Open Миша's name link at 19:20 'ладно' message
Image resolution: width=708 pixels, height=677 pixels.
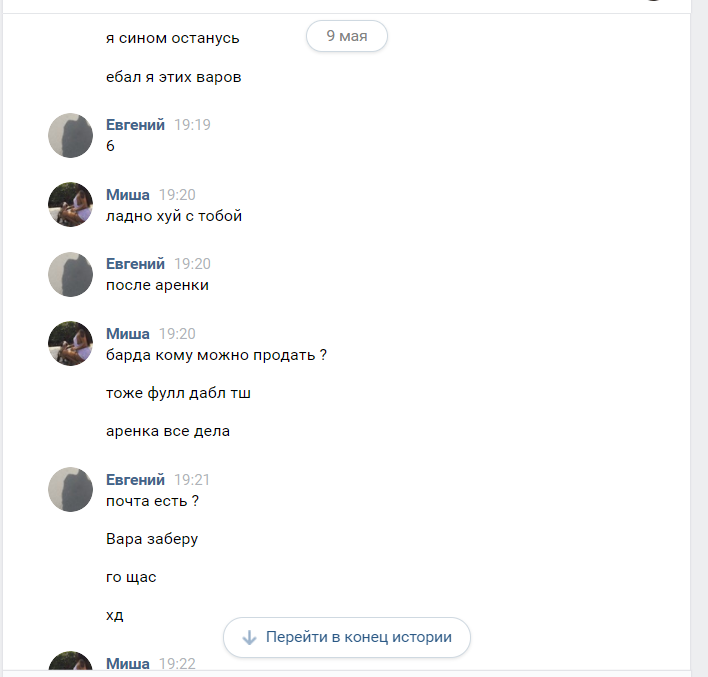click(128, 195)
